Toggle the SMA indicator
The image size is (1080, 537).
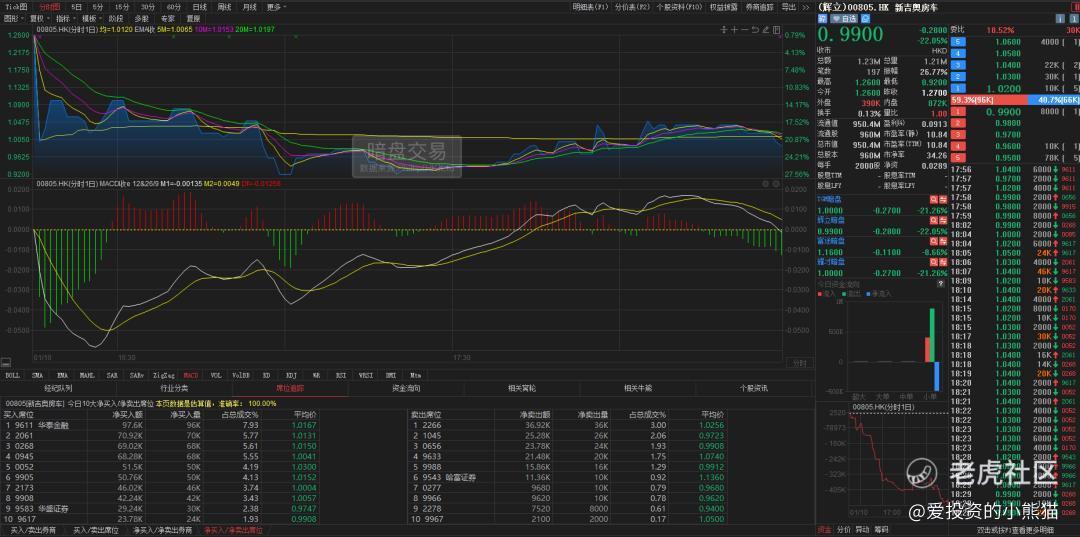[x=38, y=376]
